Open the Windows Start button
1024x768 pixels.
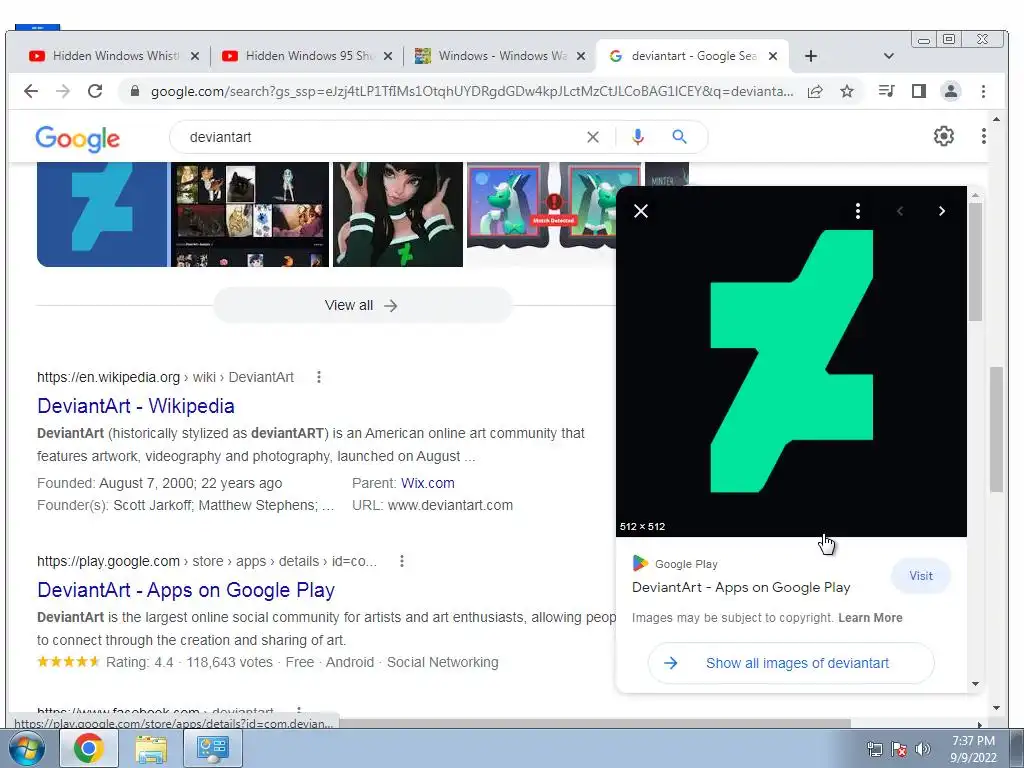click(x=26, y=748)
